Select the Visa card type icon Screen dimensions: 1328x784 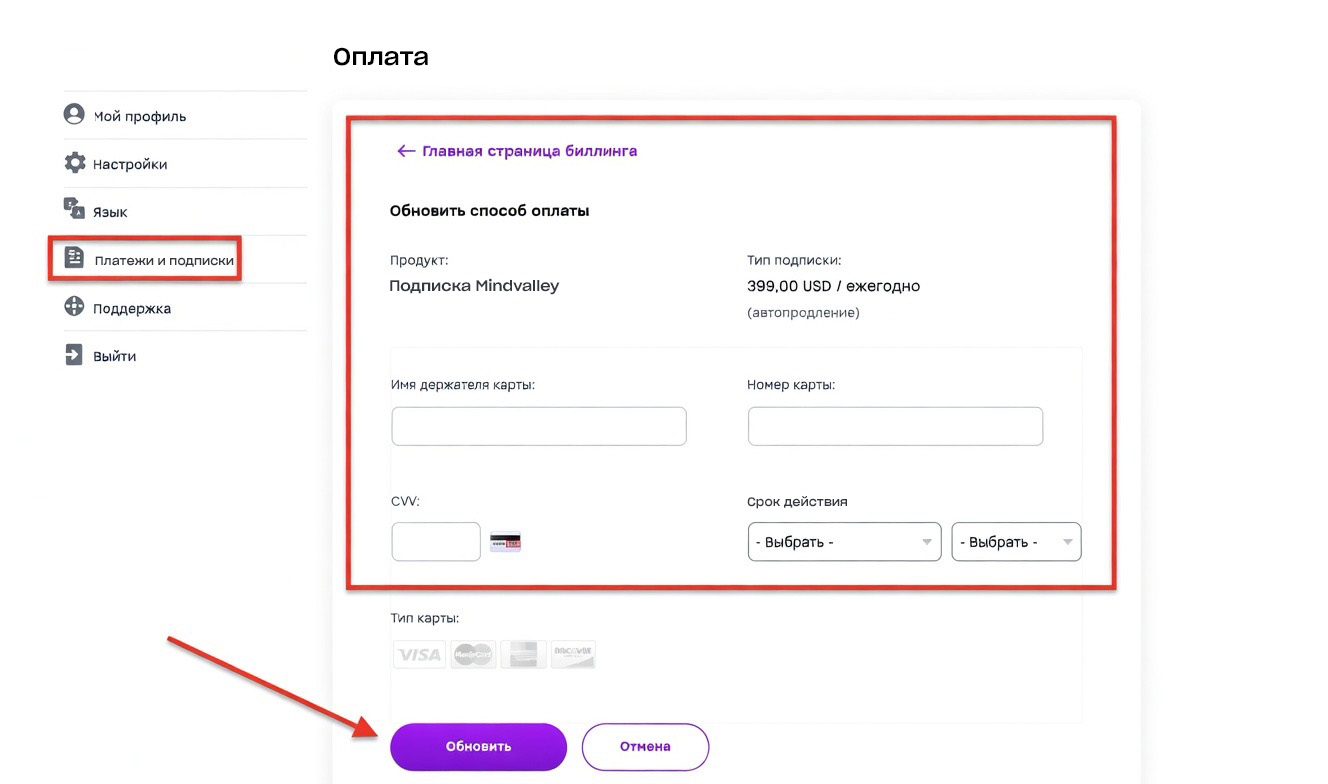tap(418, 655)
